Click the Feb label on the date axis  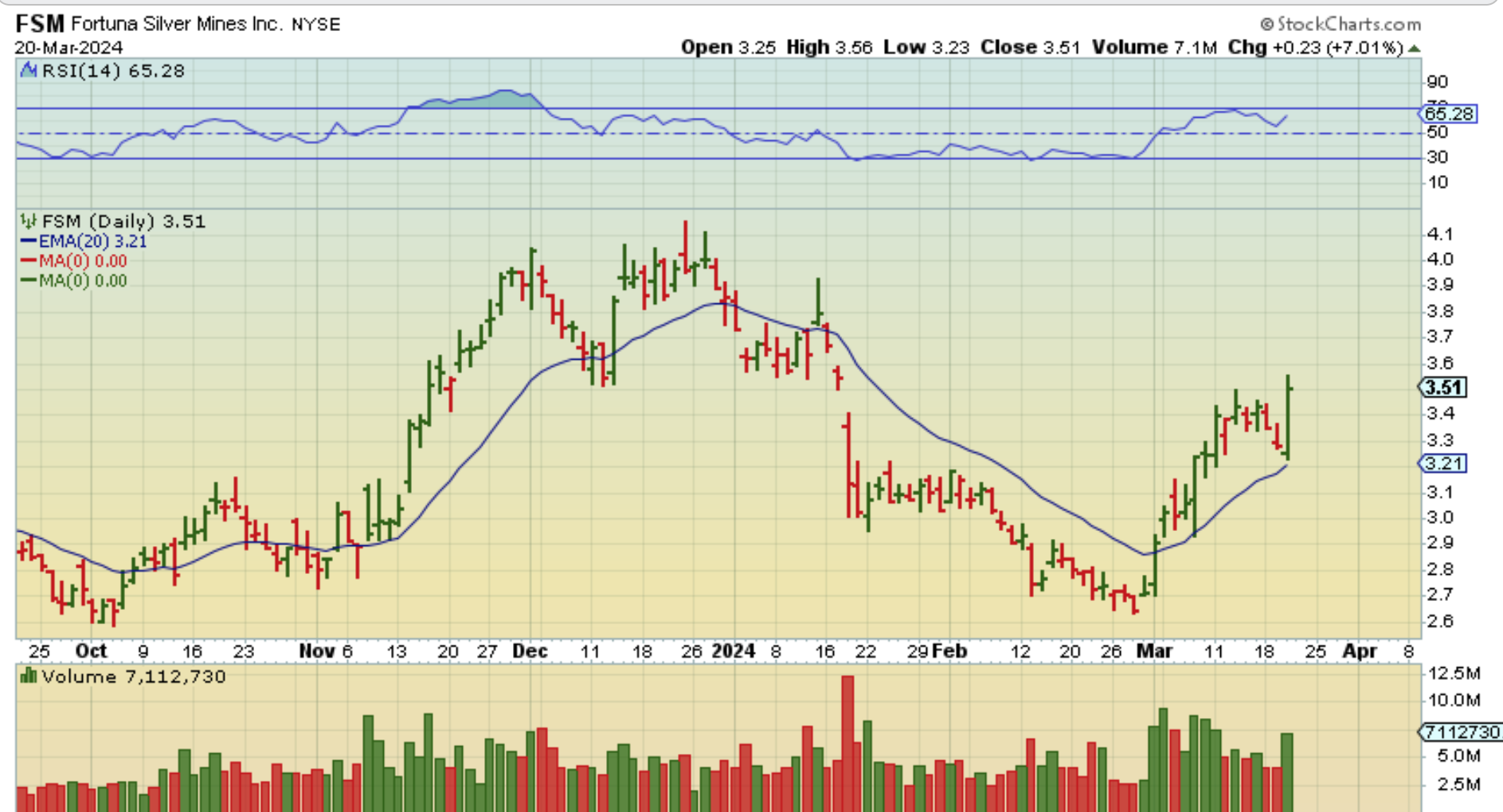pyautogui.click(x=949, y=651)
